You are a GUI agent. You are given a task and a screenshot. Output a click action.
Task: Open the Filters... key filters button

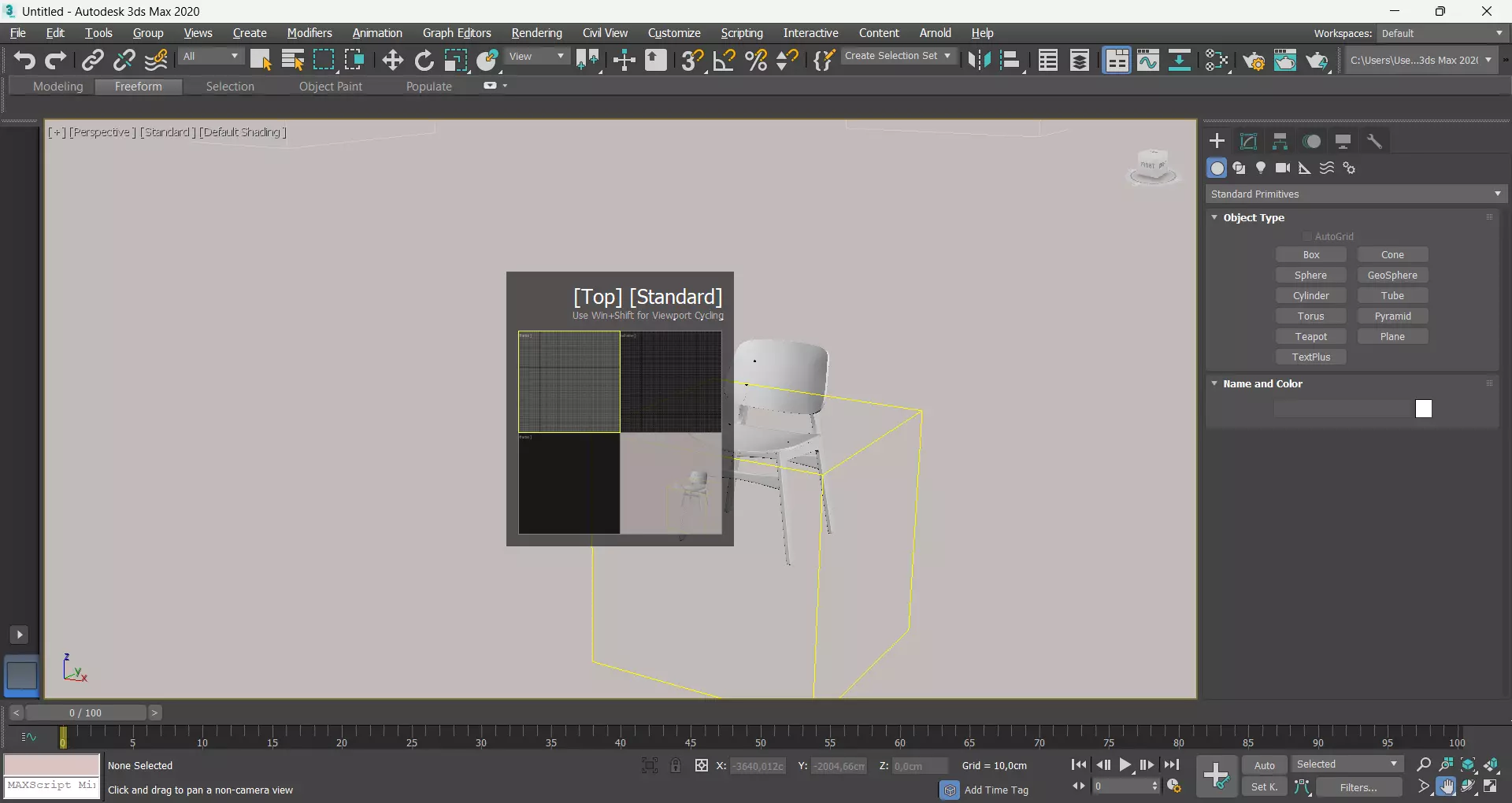pos(1358,786)
